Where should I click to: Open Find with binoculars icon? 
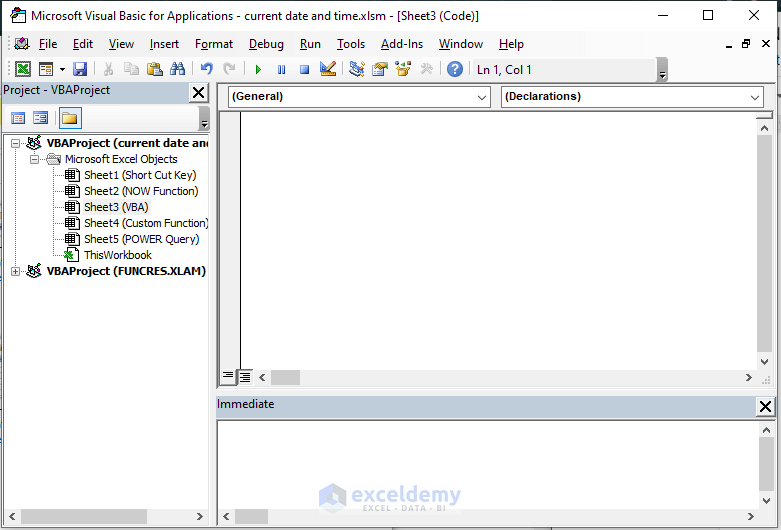(177, 69)
